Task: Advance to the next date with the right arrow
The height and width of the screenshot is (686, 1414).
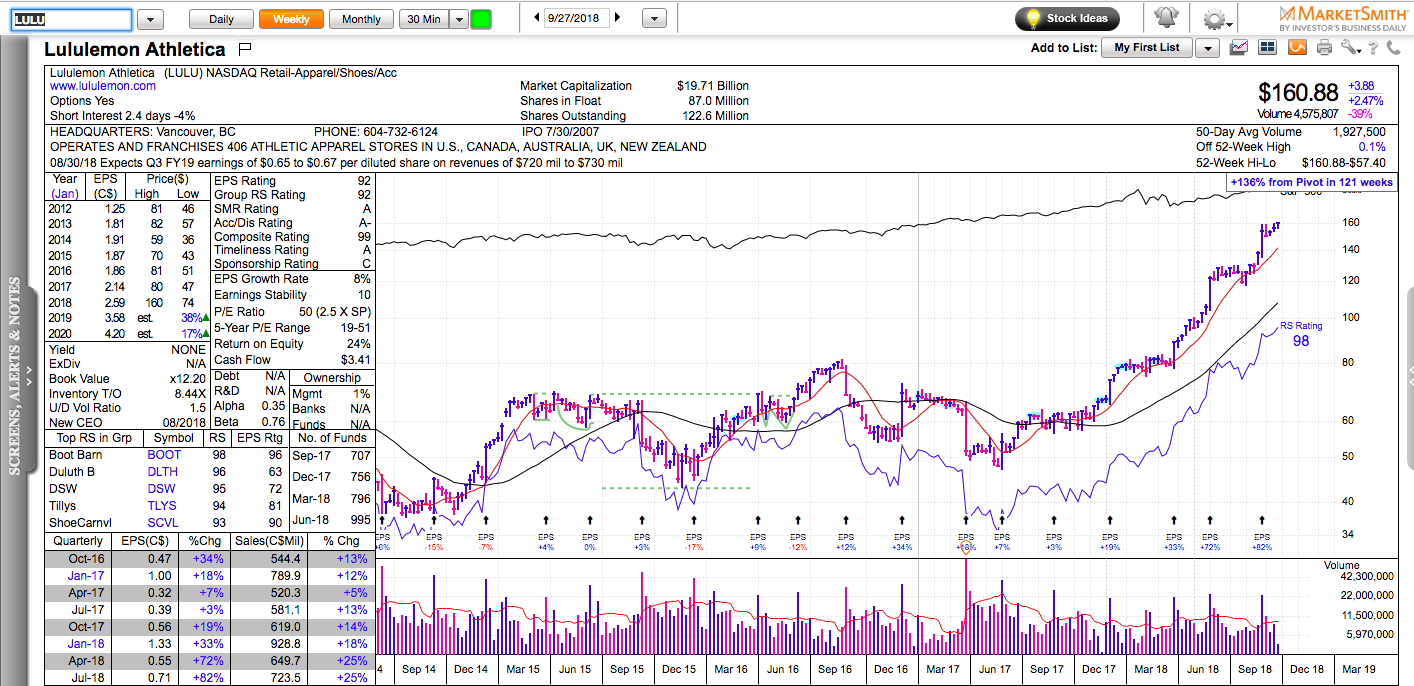Action: click(617, 18)
